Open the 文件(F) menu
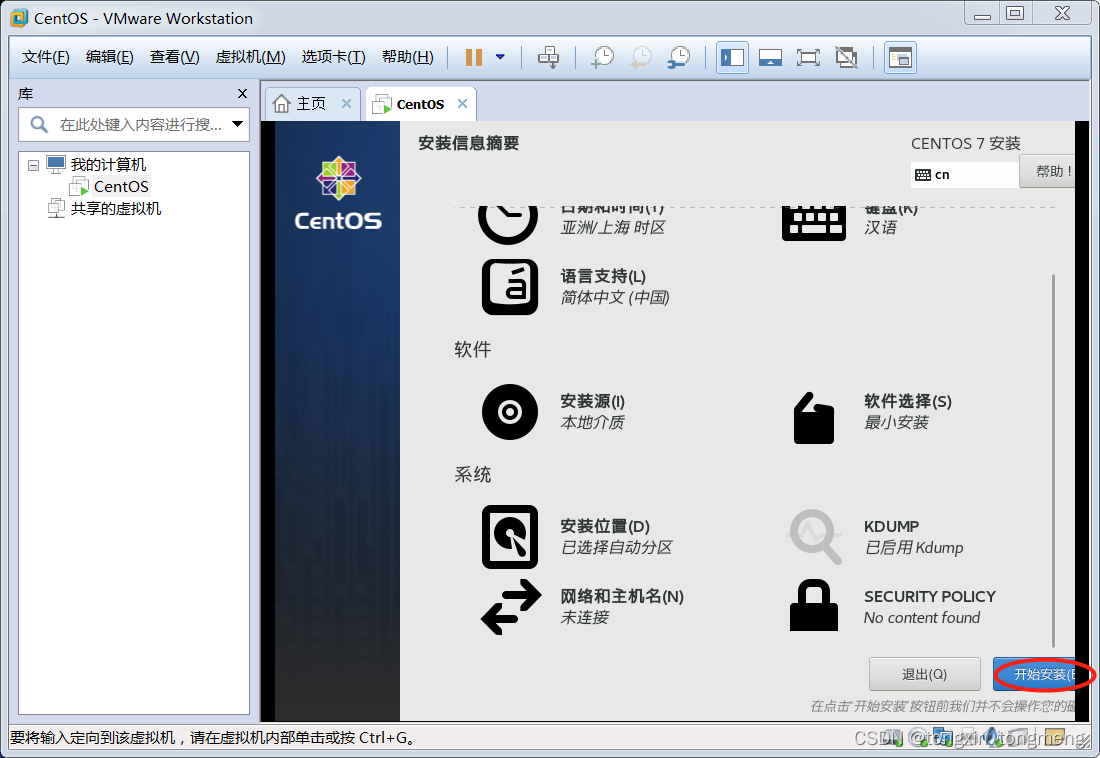Image resolution: width=1100 pixels, height=758 pixels. tap(46, 57)
